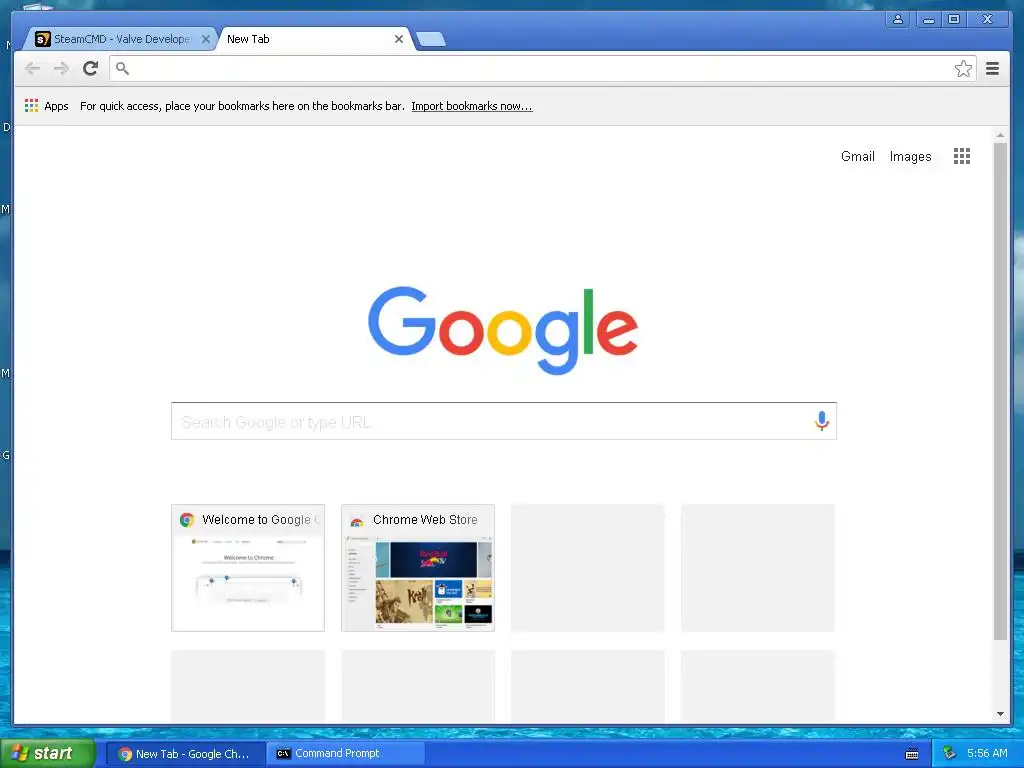Start voice search with the microphone

(822, 421)
